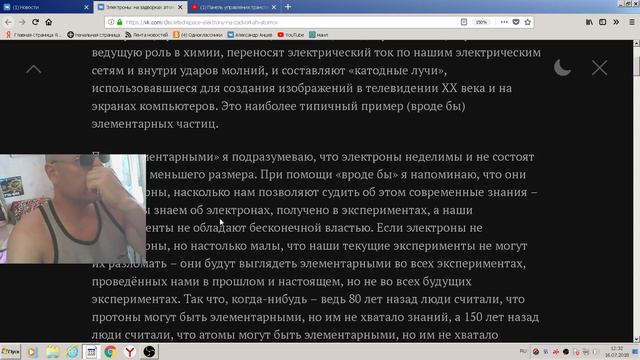Expand toolbar overflow double-chevron menu
Screen dimensions: 640x360
[x=616, y=22]
